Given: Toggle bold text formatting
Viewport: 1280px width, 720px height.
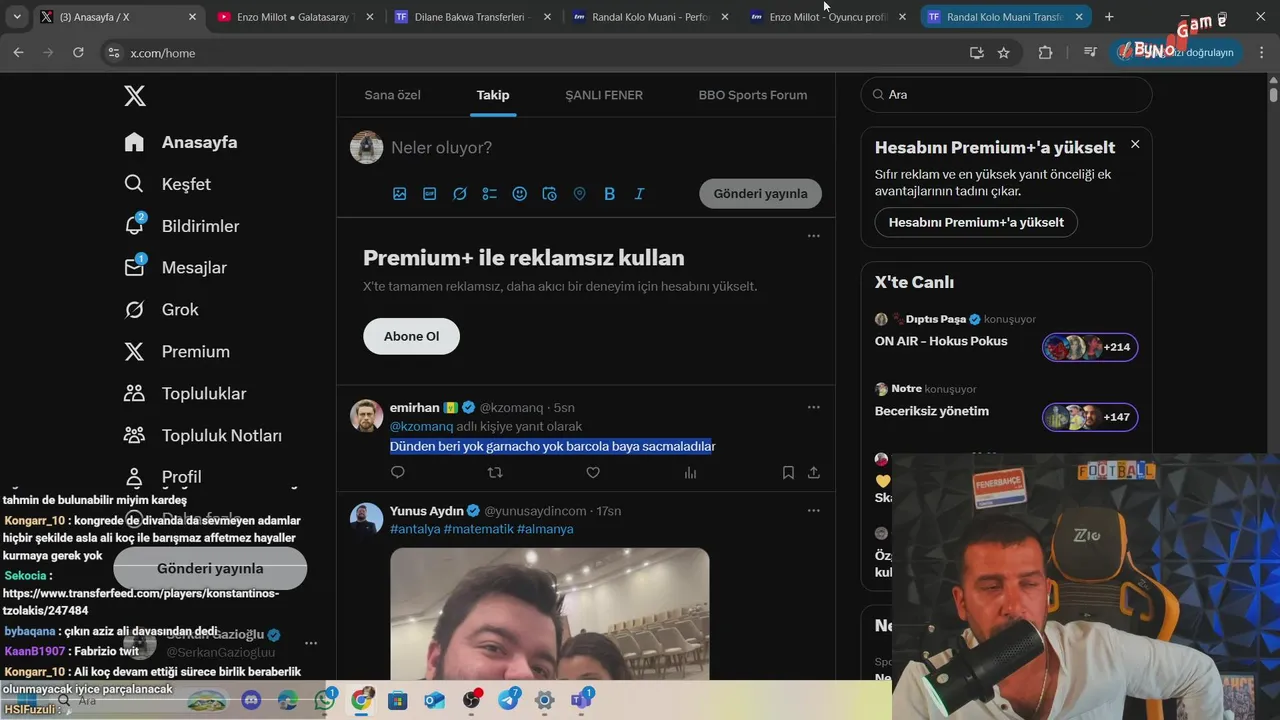Looking at the screenshot, I should tap(610, 194).
